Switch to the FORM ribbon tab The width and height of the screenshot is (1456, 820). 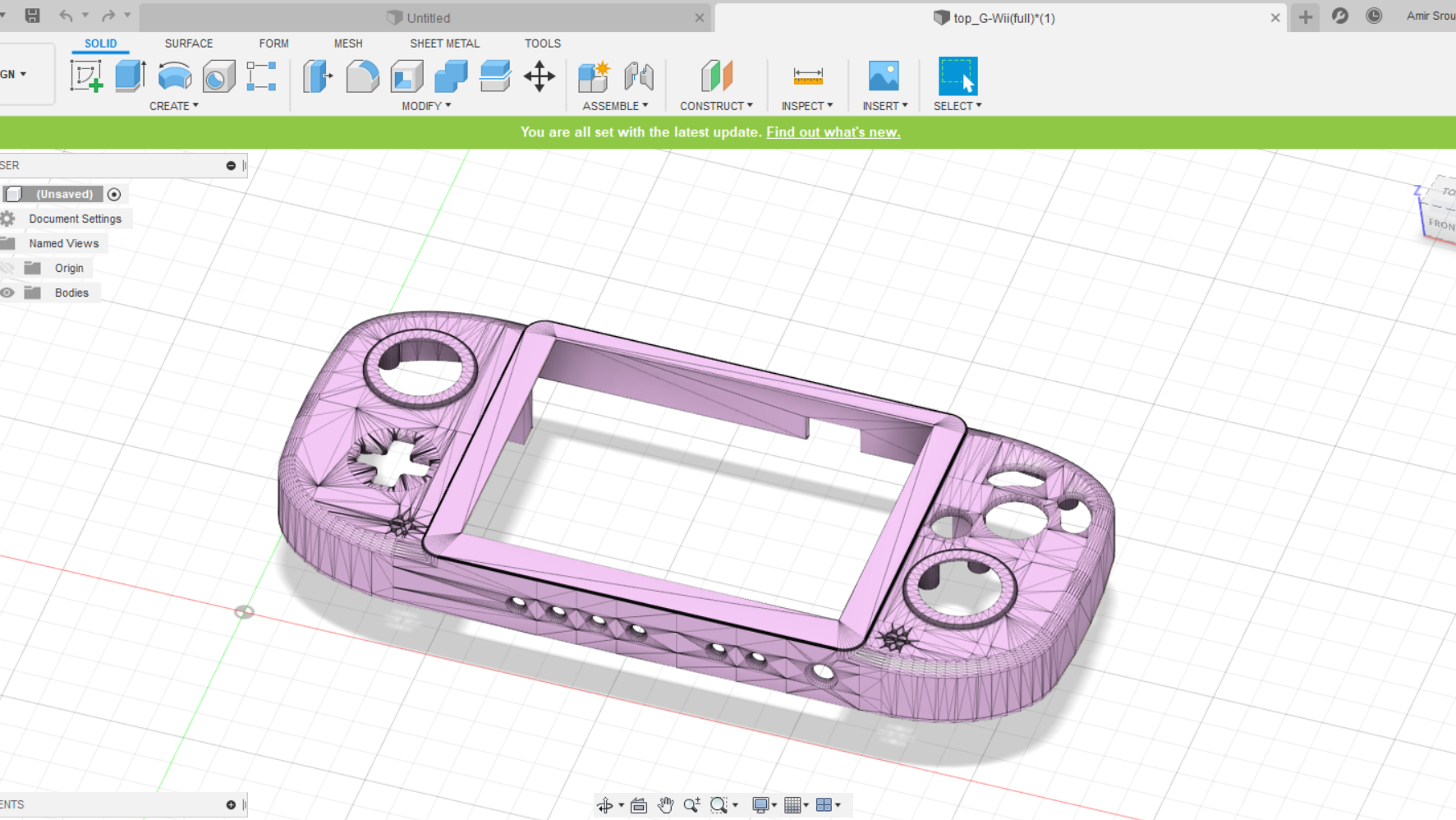(x=273, y=44)
